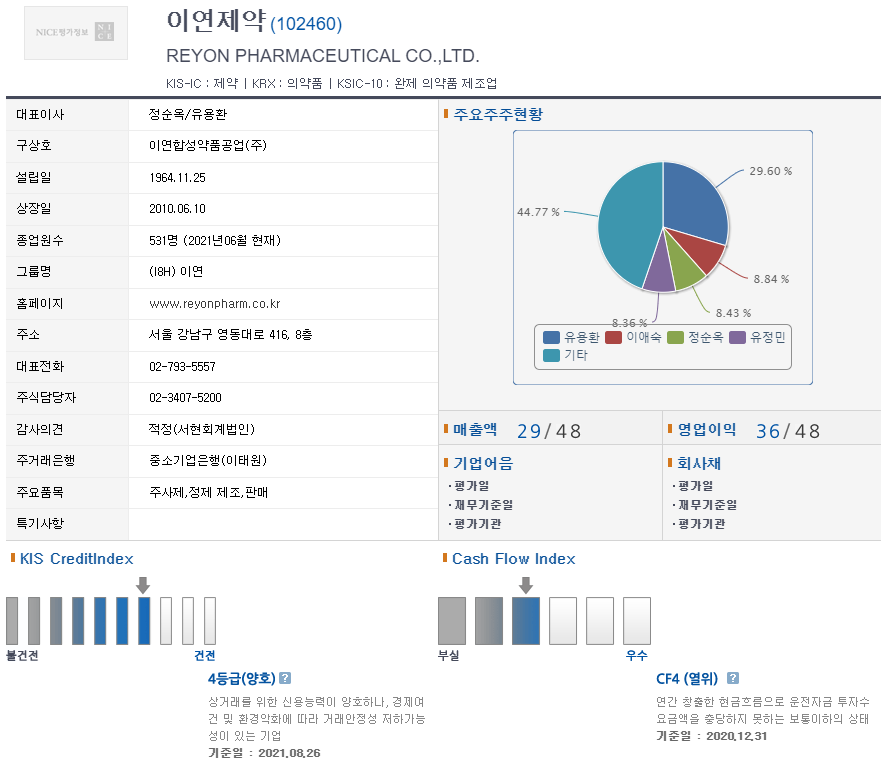The image size is (881, 764).
Task: Click REYON PHARMACEUTICAL CO.,LTD. text
Action: click(x=323, y=56)
